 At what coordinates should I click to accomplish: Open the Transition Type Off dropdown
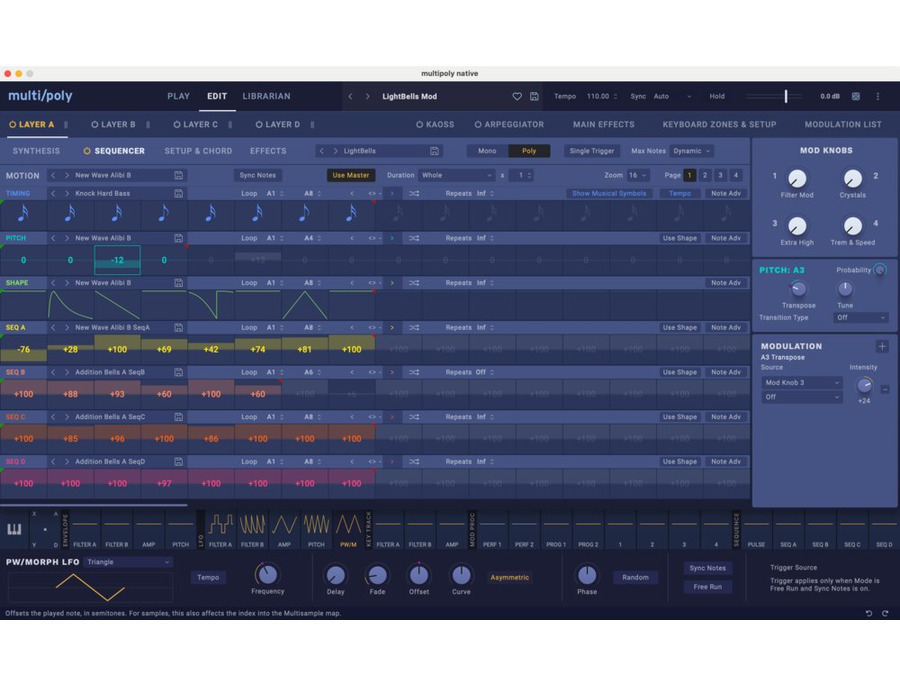tap(860, 317)
